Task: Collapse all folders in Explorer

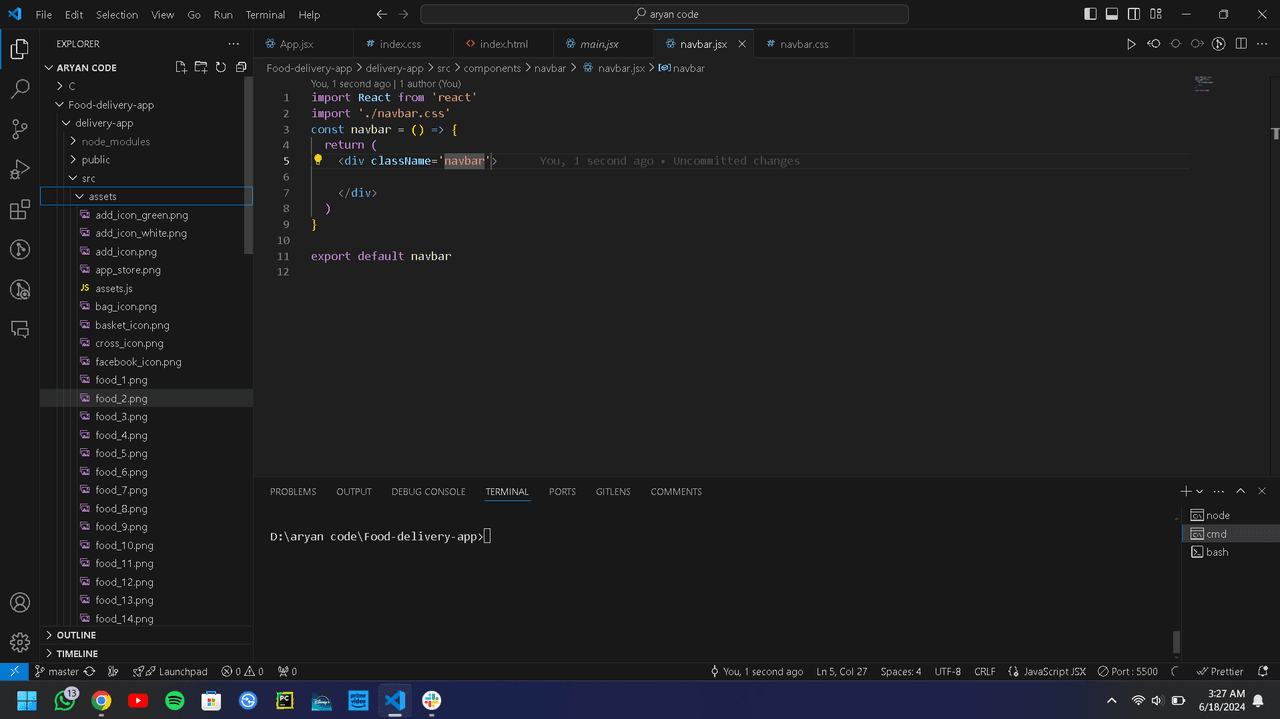Action: click(x=241, y=68)
